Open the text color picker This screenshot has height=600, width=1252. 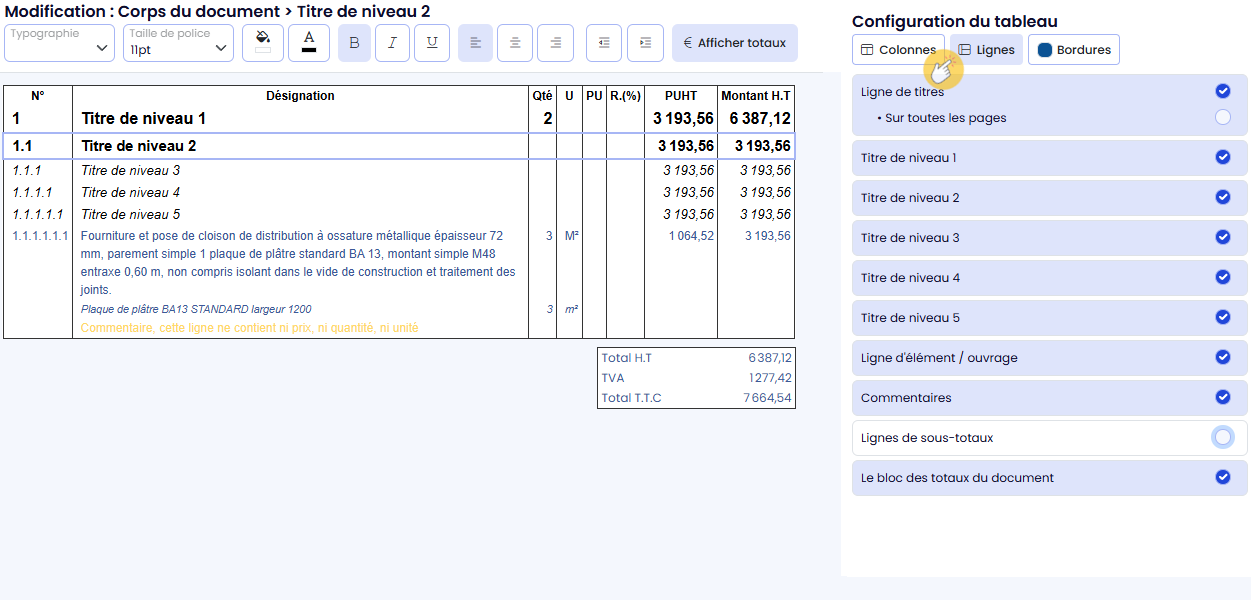pyautogui.click(x=309, y=43)
